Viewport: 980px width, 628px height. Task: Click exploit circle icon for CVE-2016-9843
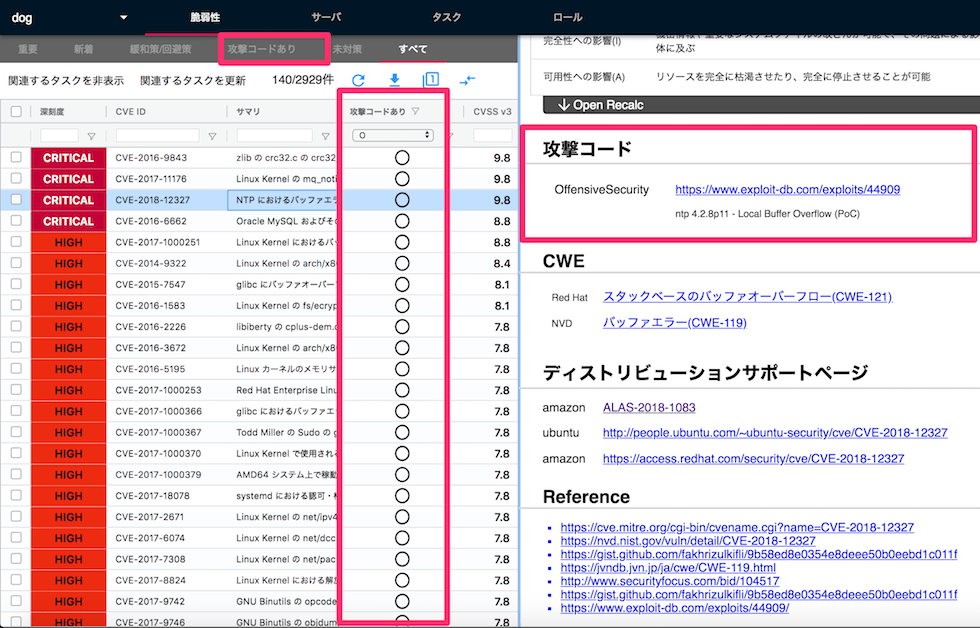tap(402, 157)
